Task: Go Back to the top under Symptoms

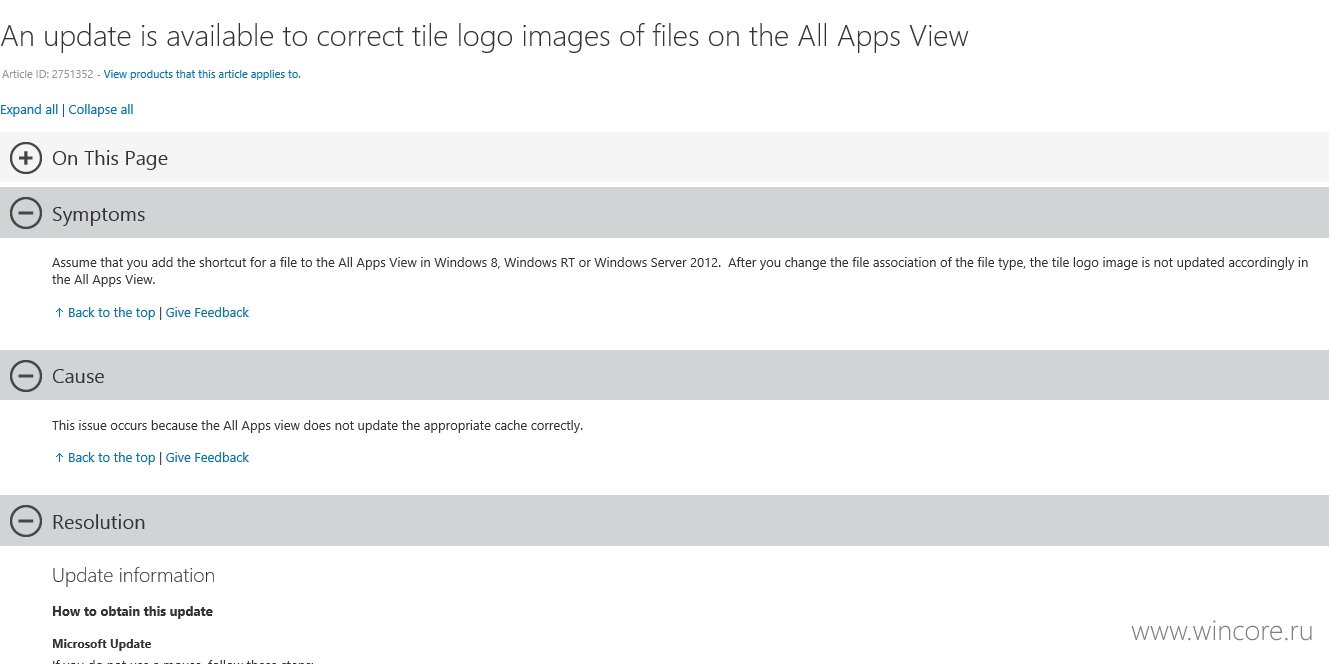Action: click(105, 313)
